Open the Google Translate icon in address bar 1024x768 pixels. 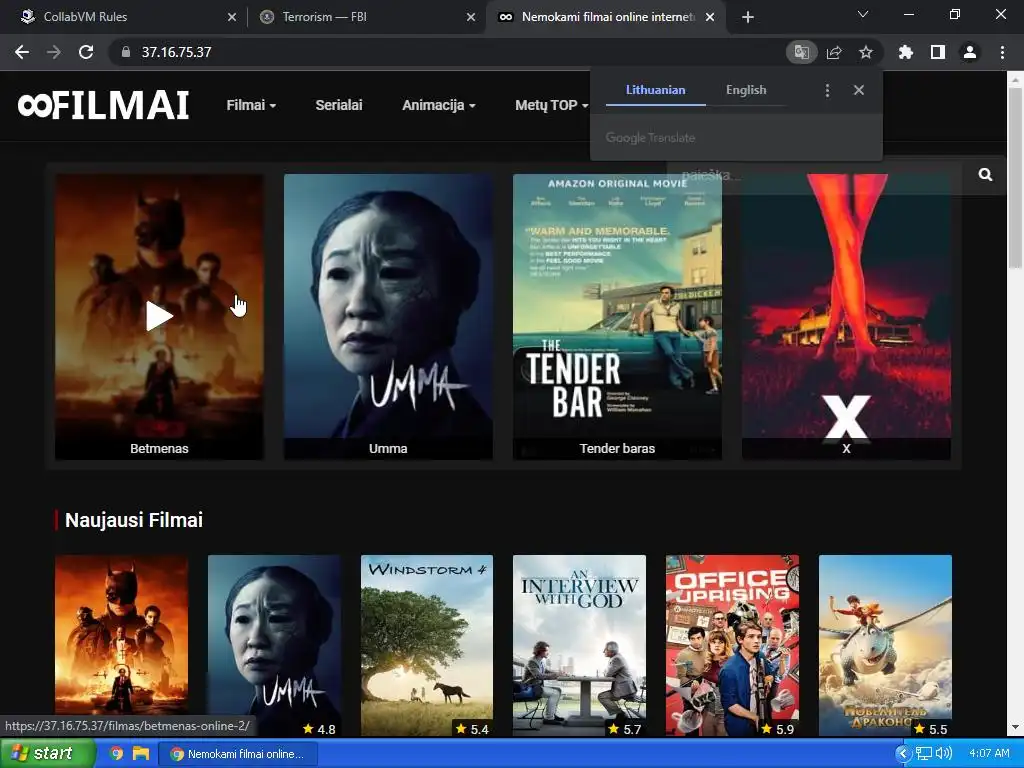801,52
